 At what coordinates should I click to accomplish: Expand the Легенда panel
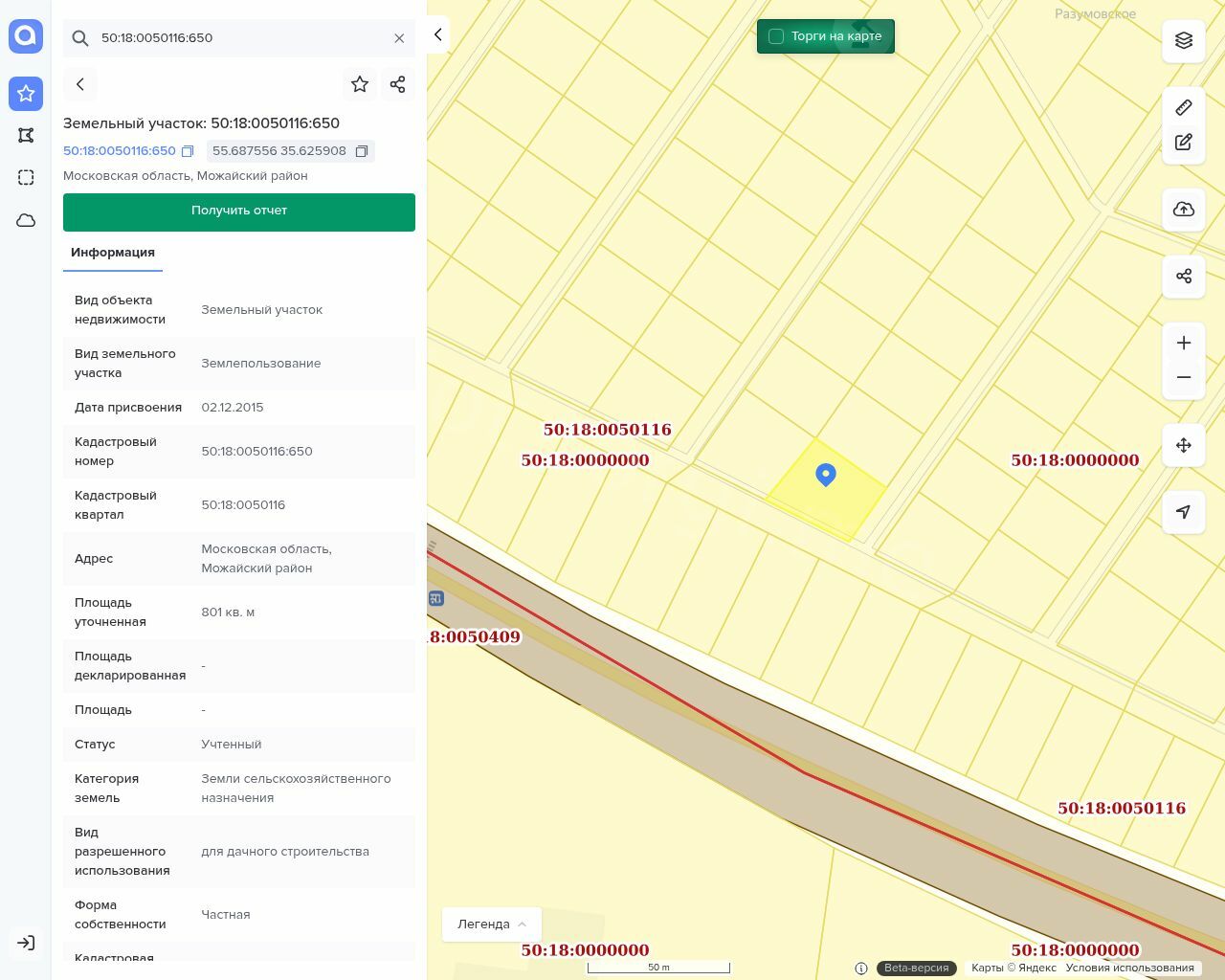(x=492, y=924)
